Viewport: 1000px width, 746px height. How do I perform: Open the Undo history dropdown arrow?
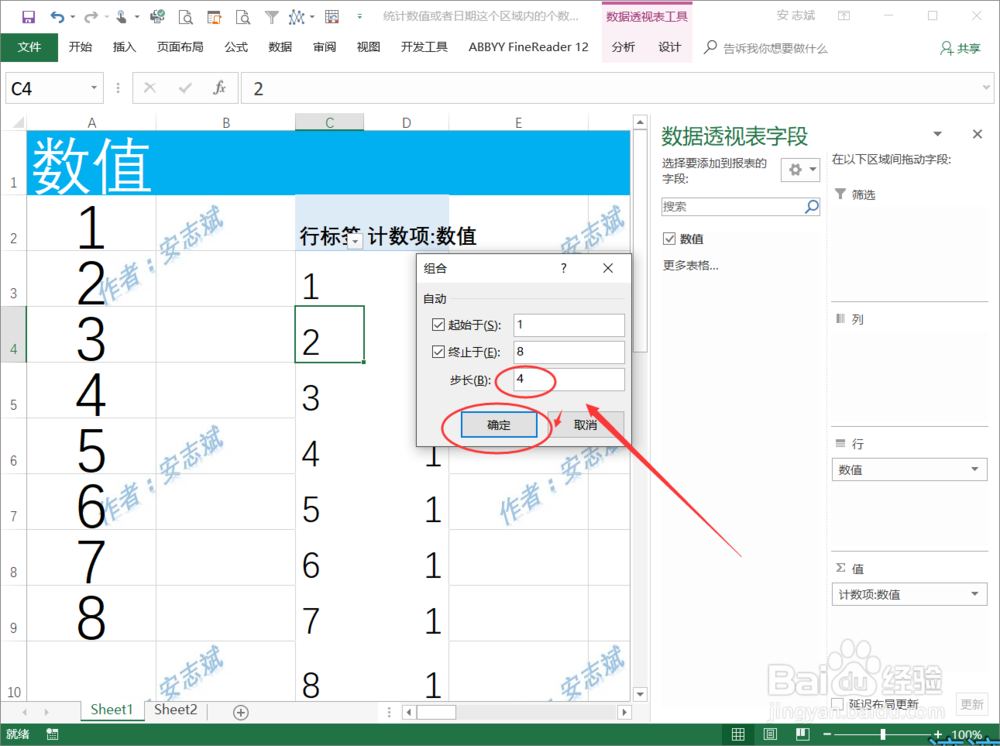[x=73, y=17]
